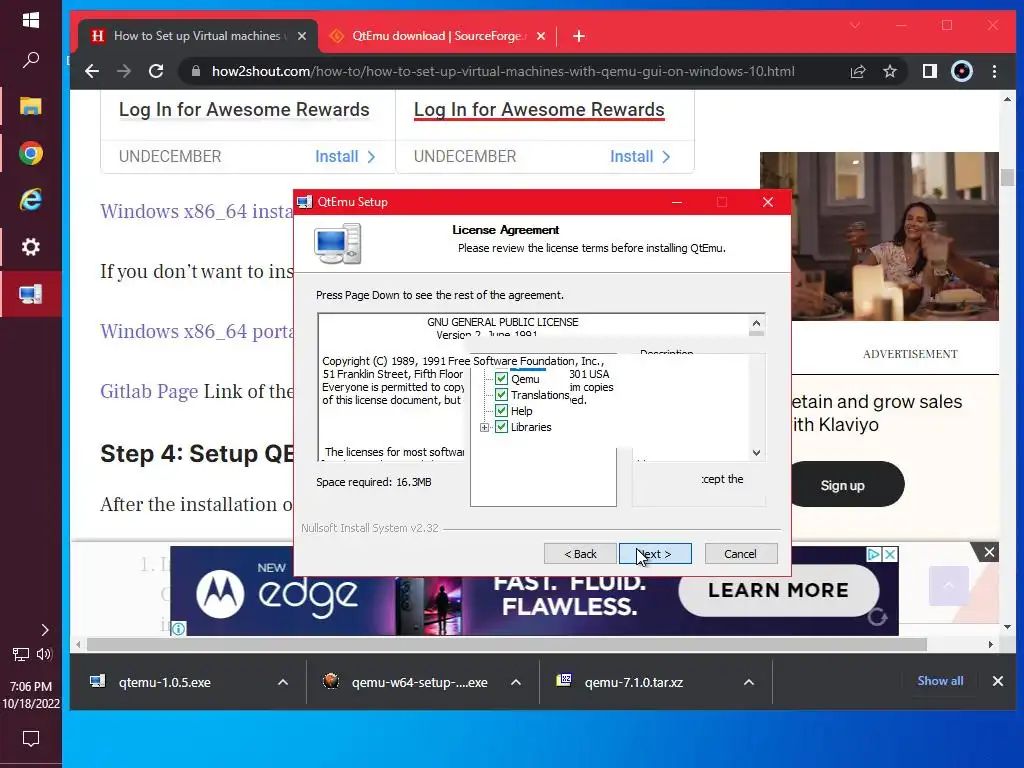Toggle the Libraries component checkbox

tap(502, 427)
